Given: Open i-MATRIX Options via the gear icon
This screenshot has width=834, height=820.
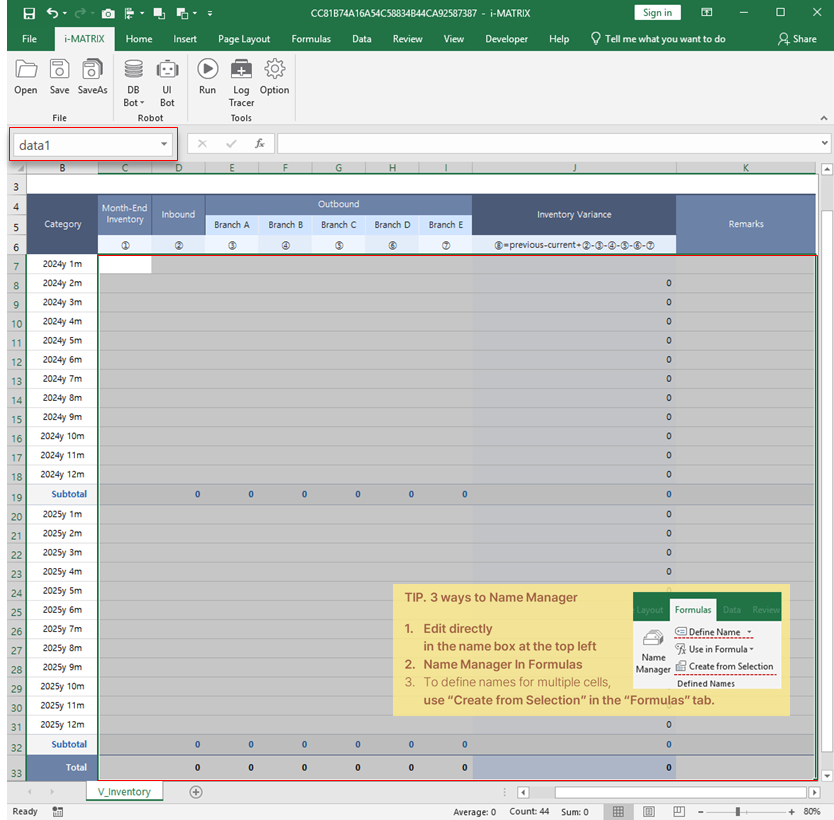Looking at the screenshot, I should [274, 70].
